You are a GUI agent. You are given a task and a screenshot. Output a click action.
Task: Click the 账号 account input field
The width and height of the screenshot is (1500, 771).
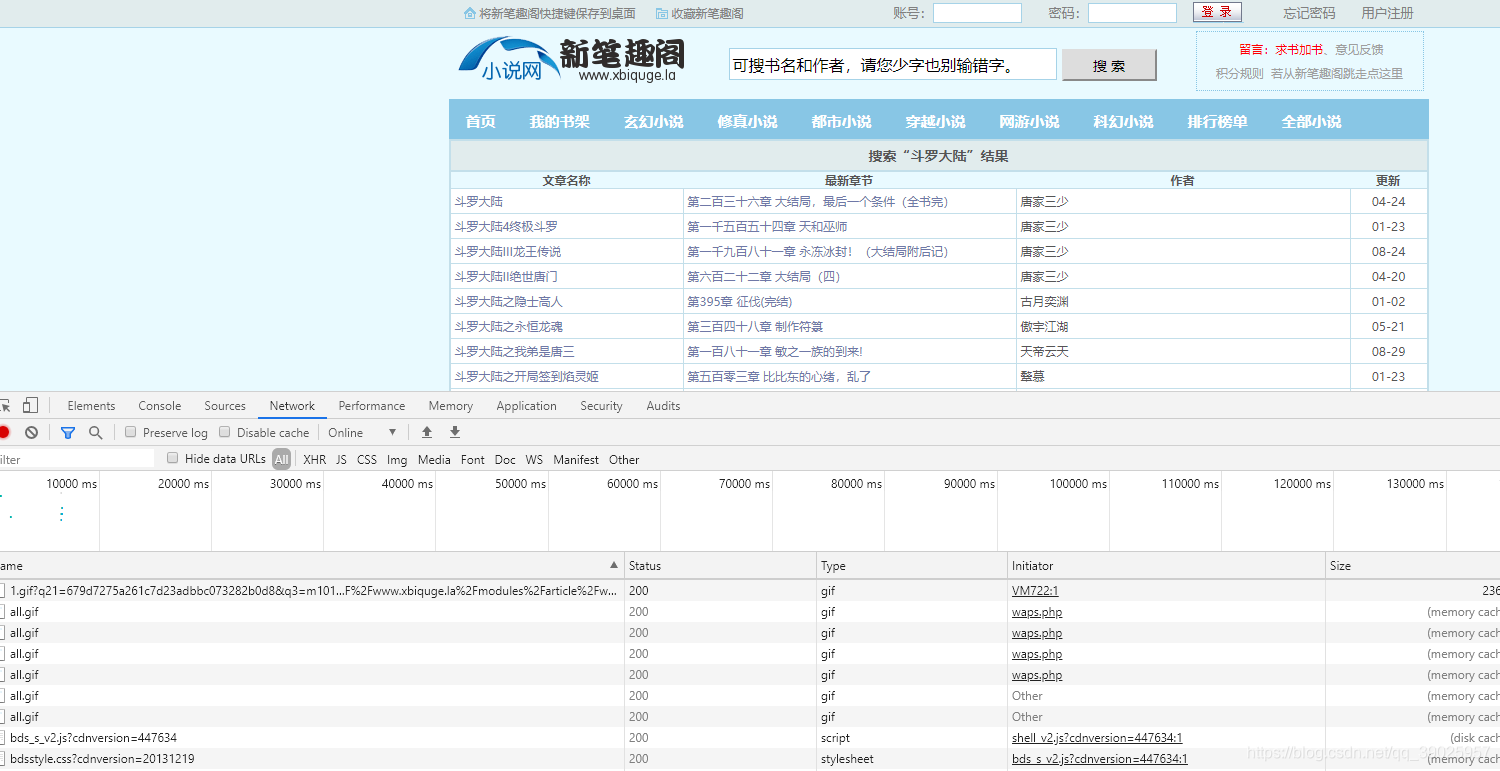tap(977, 13)
